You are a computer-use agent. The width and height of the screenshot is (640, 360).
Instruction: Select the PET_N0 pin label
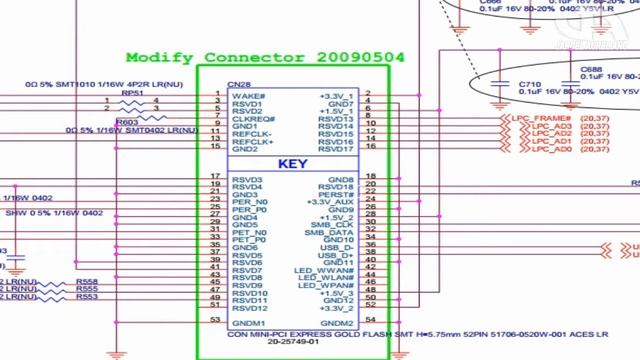pos(249,233)
